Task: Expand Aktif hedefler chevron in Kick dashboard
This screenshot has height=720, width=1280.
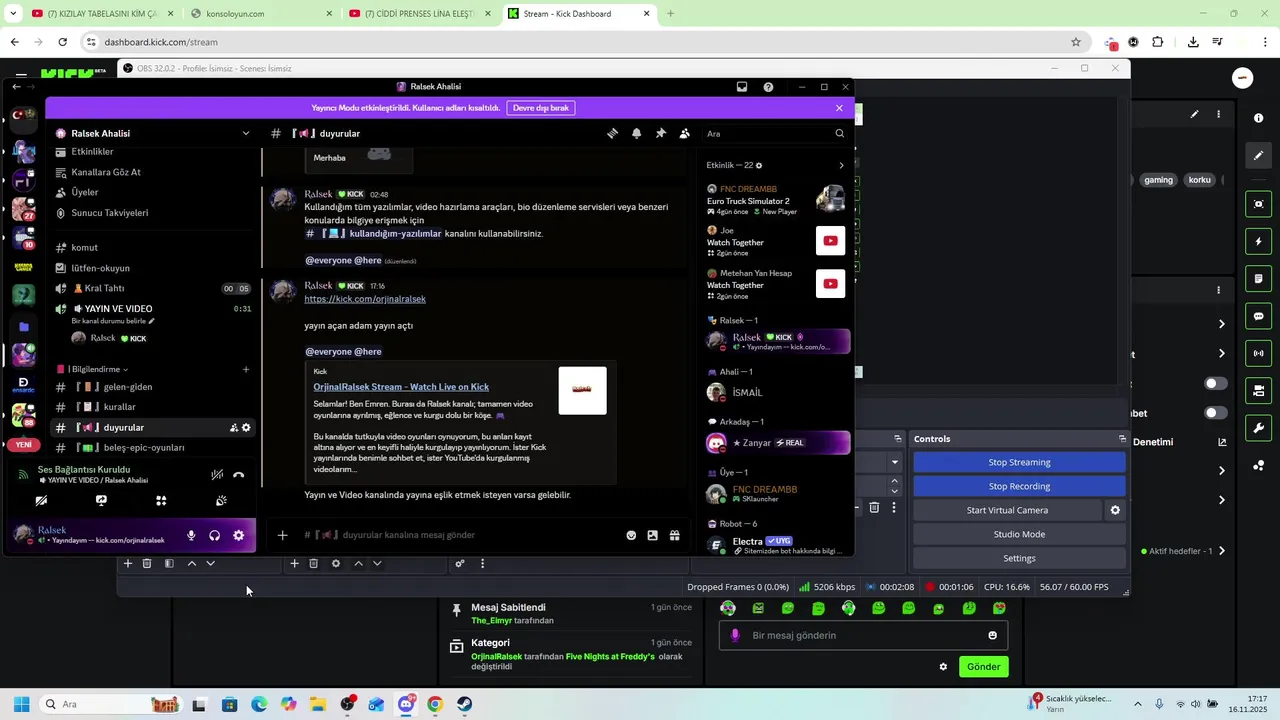Action: coord(1221,551)
